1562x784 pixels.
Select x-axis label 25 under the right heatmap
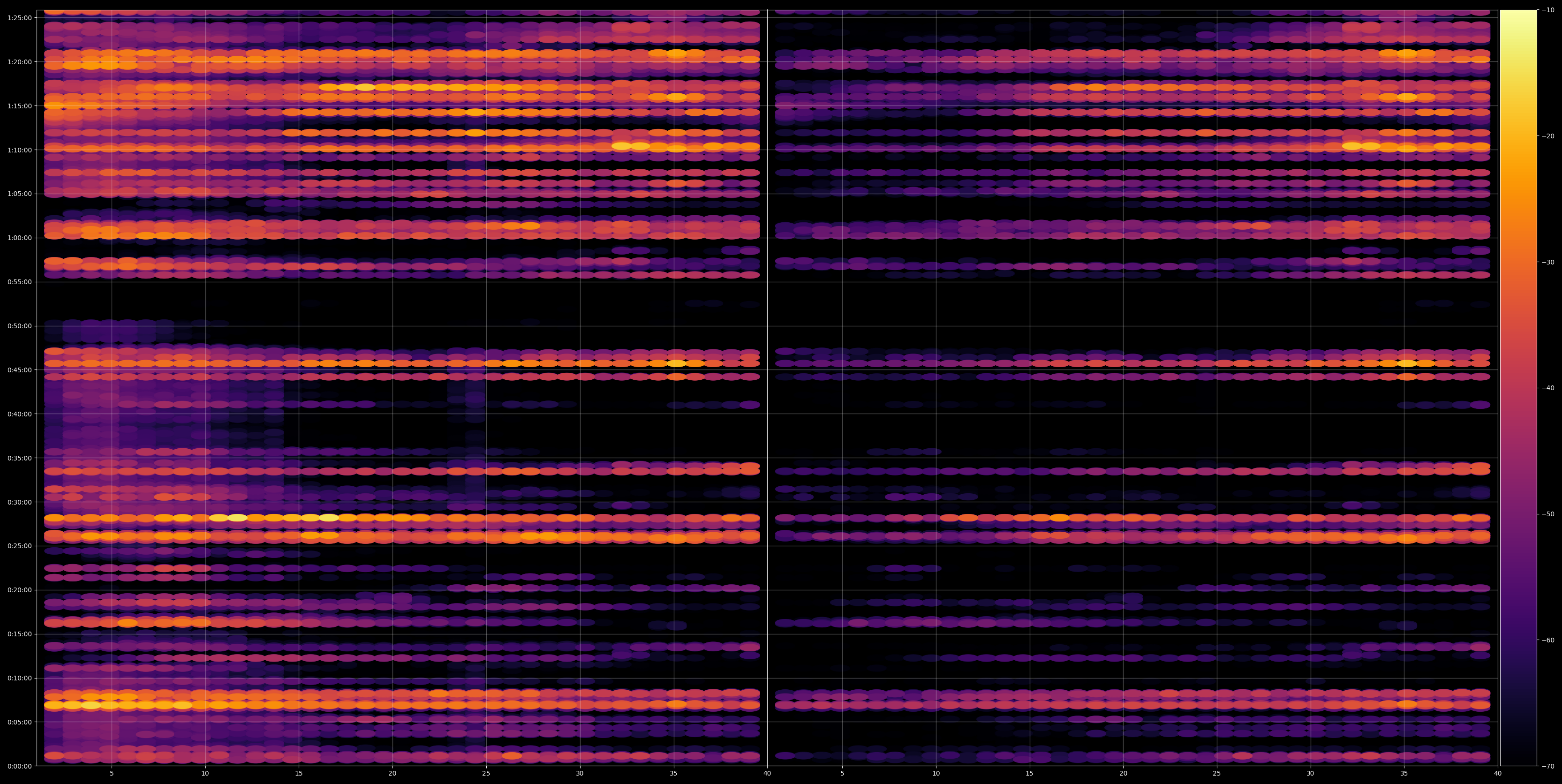1217,774
